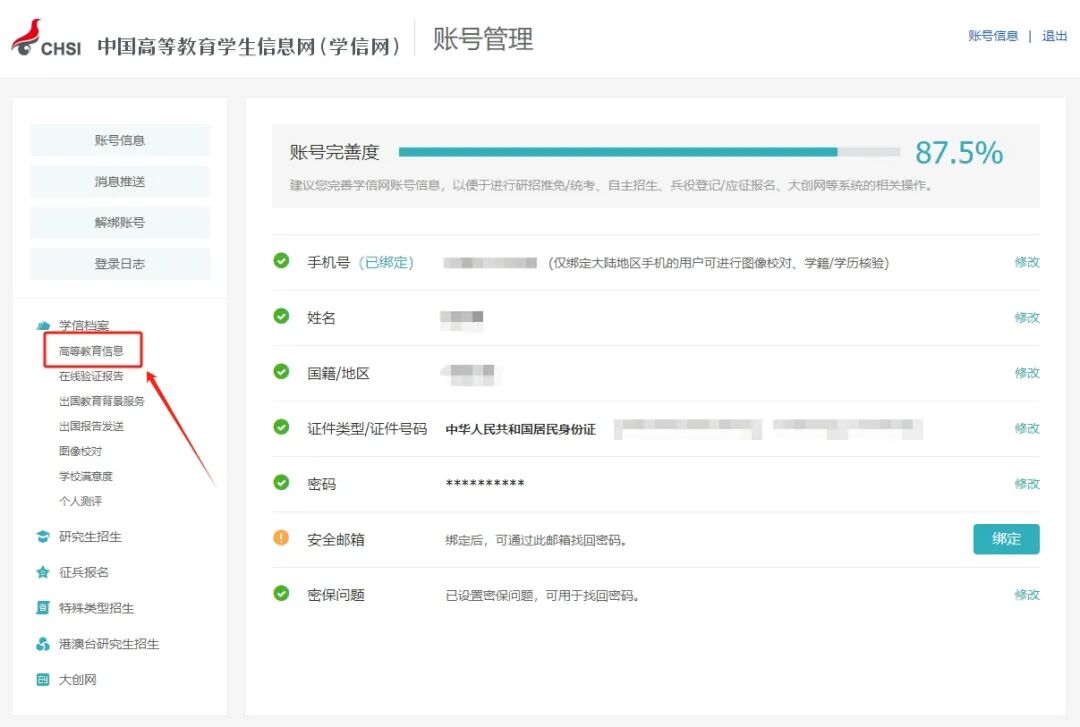The image size is (1080, 727).
Task: Click the masked password asterisks
Action: click(x=485, y=484)
